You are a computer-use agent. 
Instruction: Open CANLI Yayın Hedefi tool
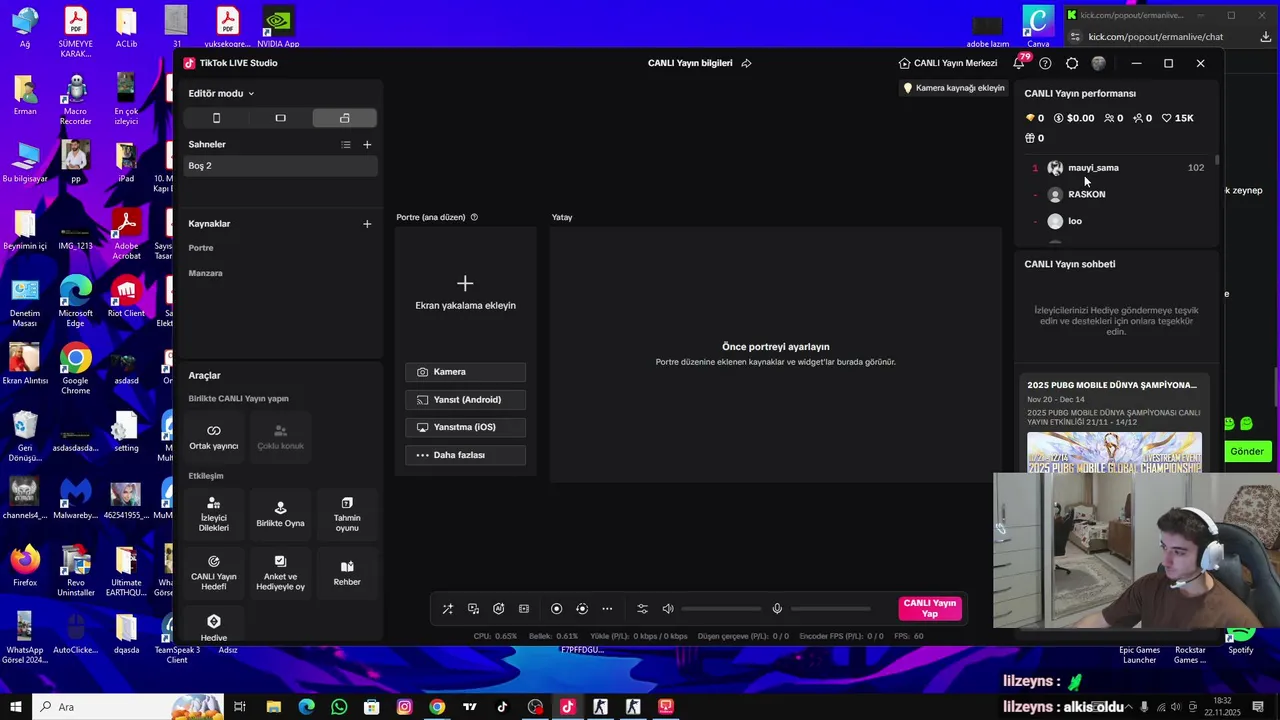214,573
